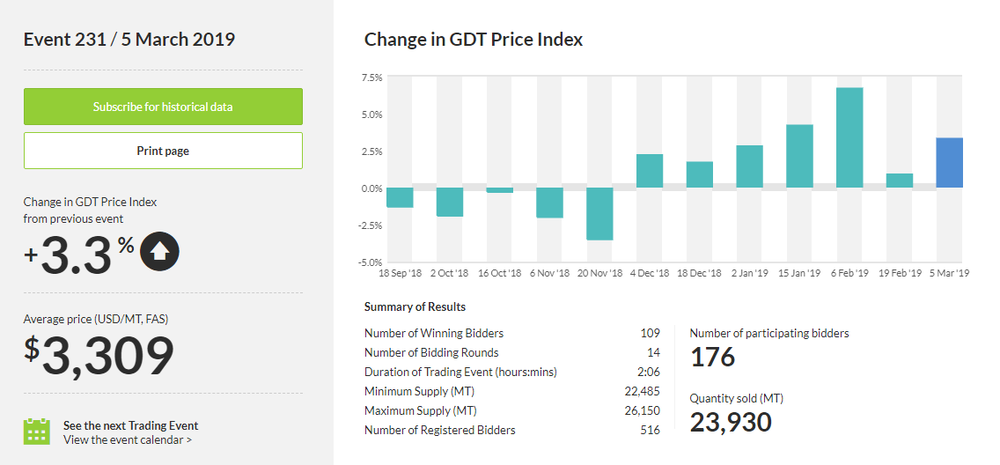
Task: Select the 18 Dec '18 chart bar
Action: 699,175
